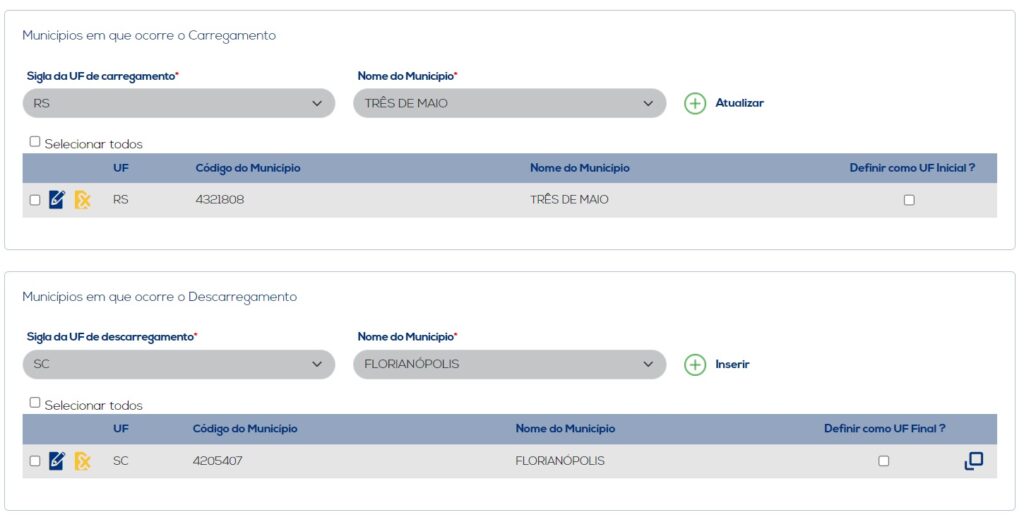Click the edit icon for the FLORIANÓPOLIS row

57,461
